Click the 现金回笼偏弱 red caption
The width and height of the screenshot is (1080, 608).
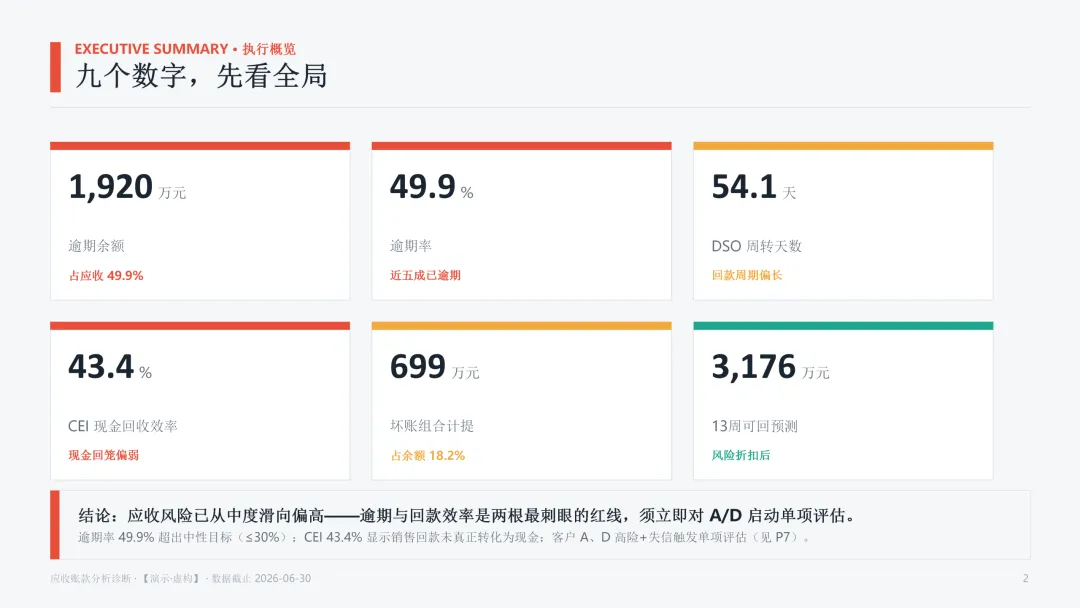pyautogui.click(x=103, y=455)
